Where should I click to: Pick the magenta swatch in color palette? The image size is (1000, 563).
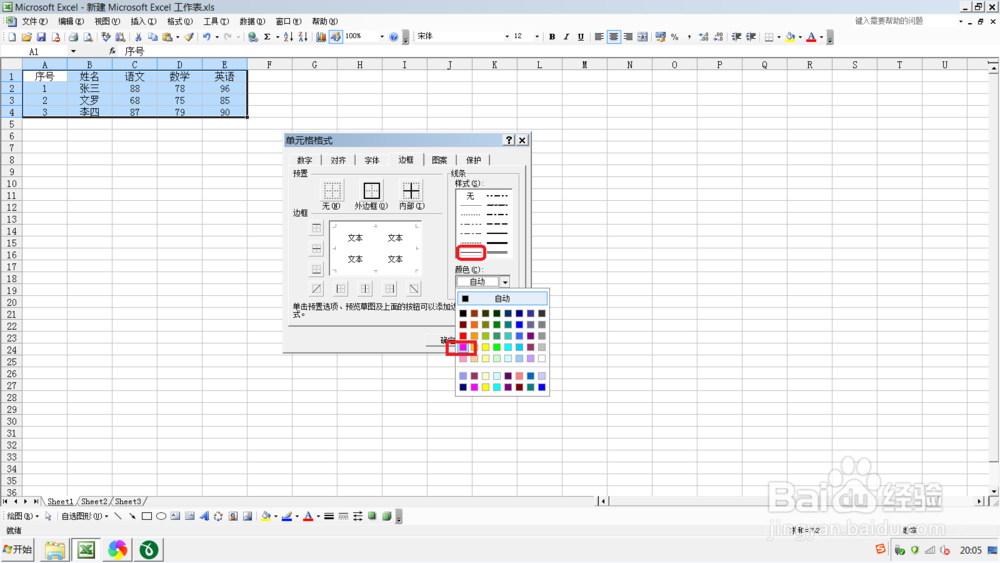tap(463, 347)
